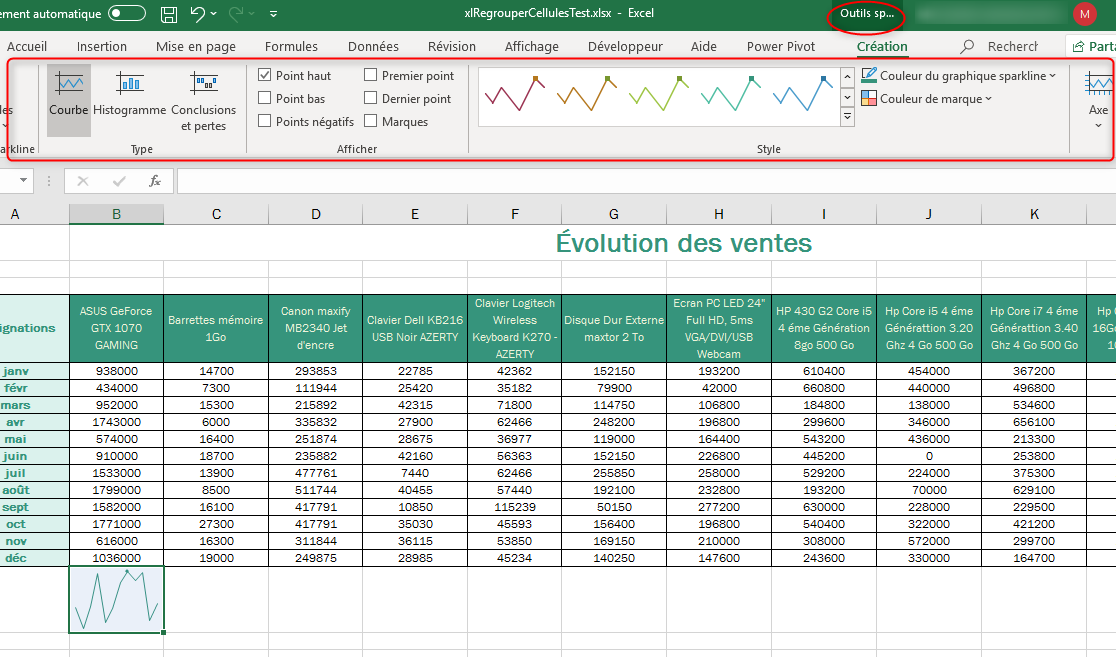Open the Affichage tab

(x=532, y=46)
